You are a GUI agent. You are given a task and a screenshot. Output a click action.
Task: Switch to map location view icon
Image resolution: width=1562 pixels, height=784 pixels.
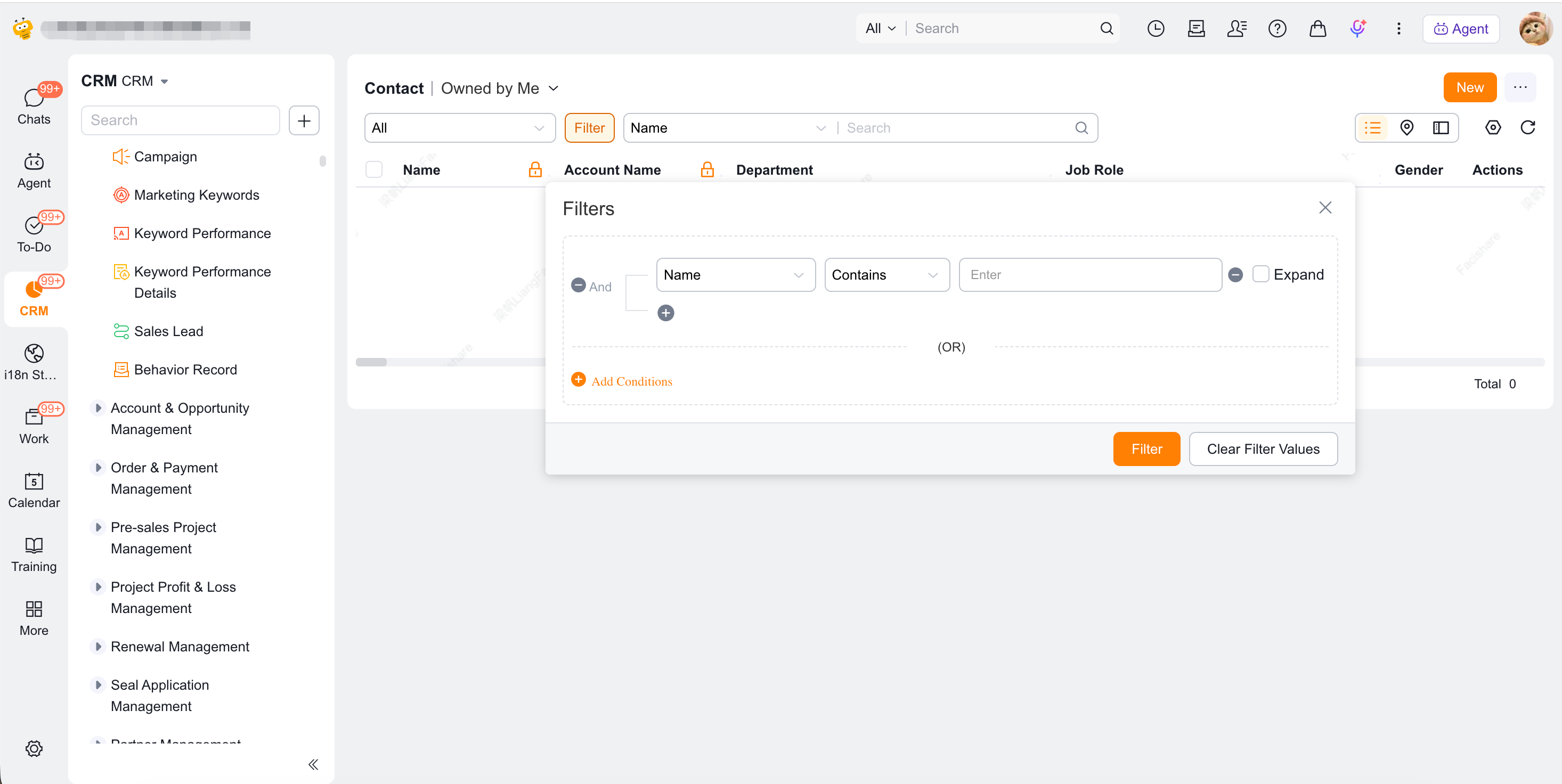1407,128
